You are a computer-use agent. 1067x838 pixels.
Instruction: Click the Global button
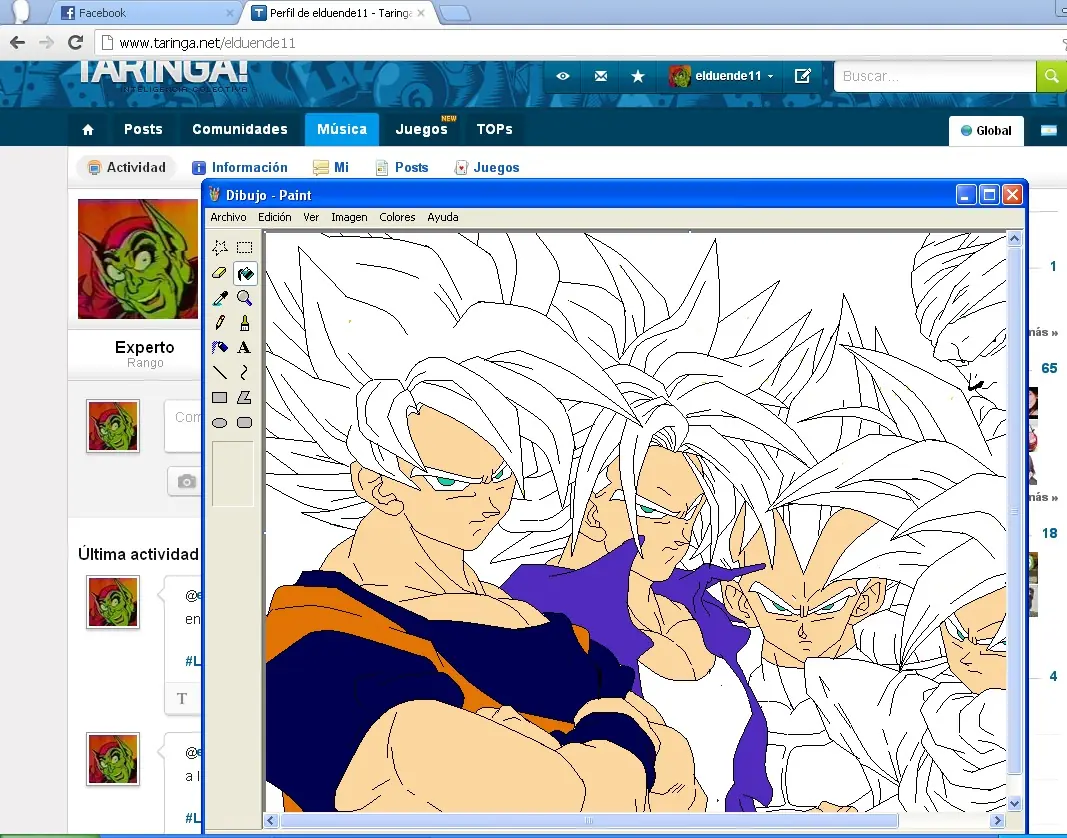pos(986,131)
